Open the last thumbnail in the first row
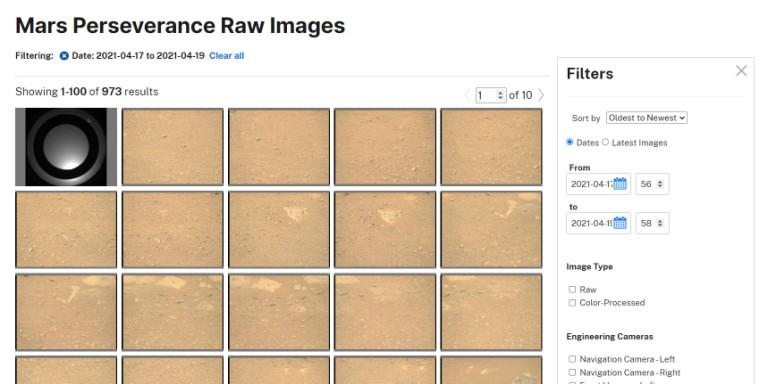This screenshot has width=768, height=384. pos(491,147)
